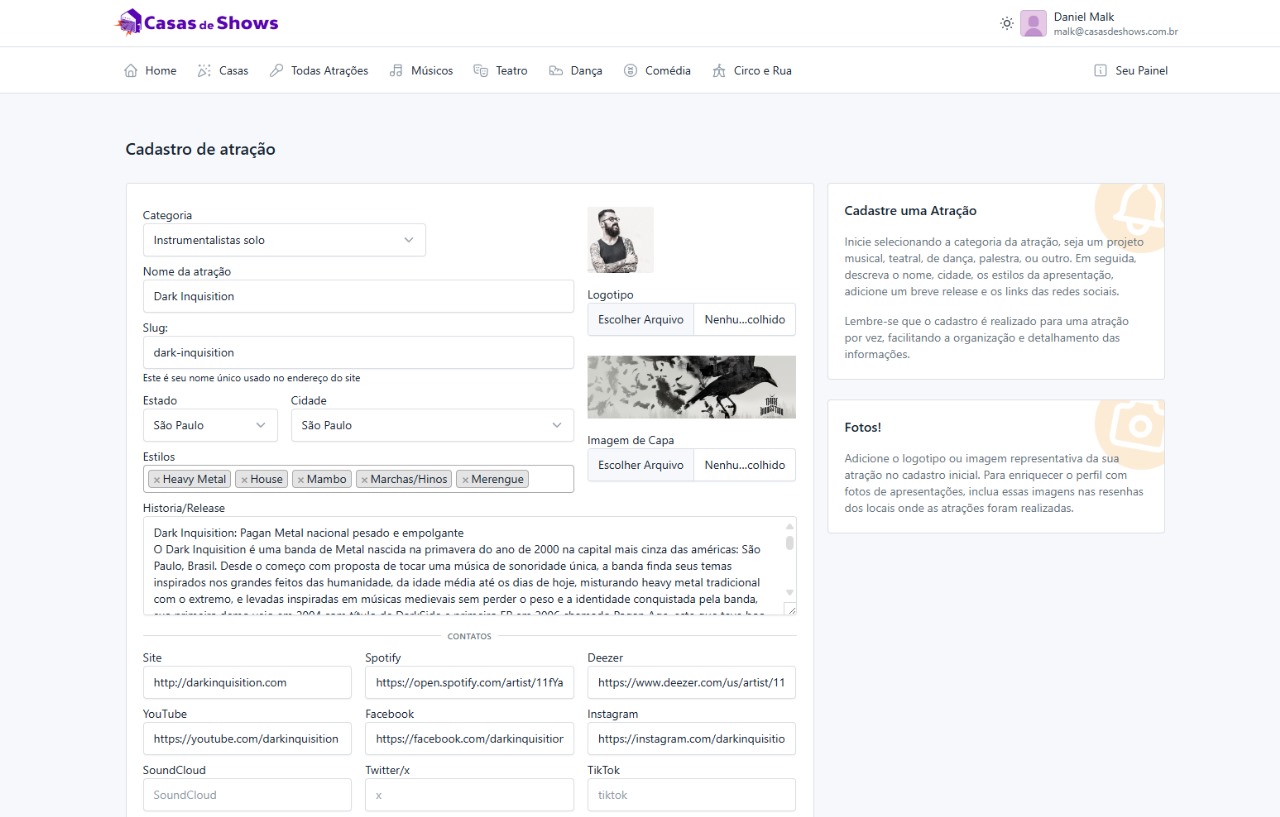
Task: Remove the Heavy Metal style tag
Action: click(156, 479)
